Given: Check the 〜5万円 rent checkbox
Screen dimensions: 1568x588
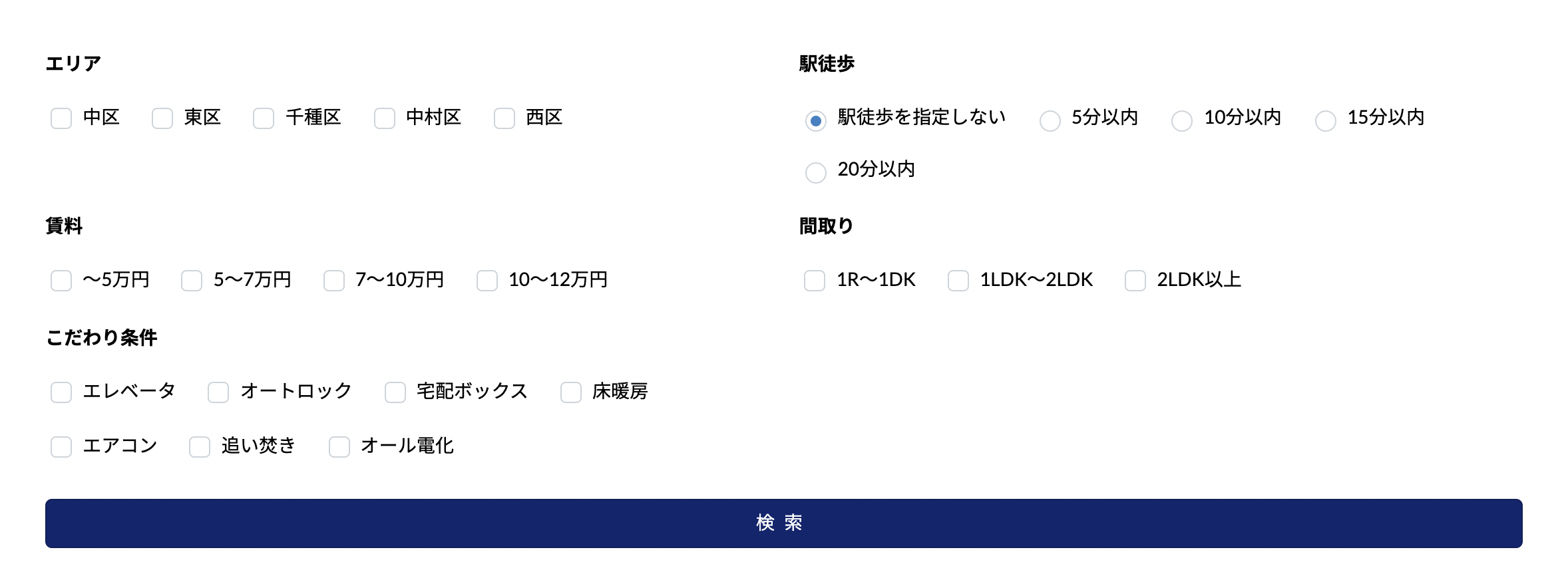Looking at the screenshot, I should click(x=61, y=281).
